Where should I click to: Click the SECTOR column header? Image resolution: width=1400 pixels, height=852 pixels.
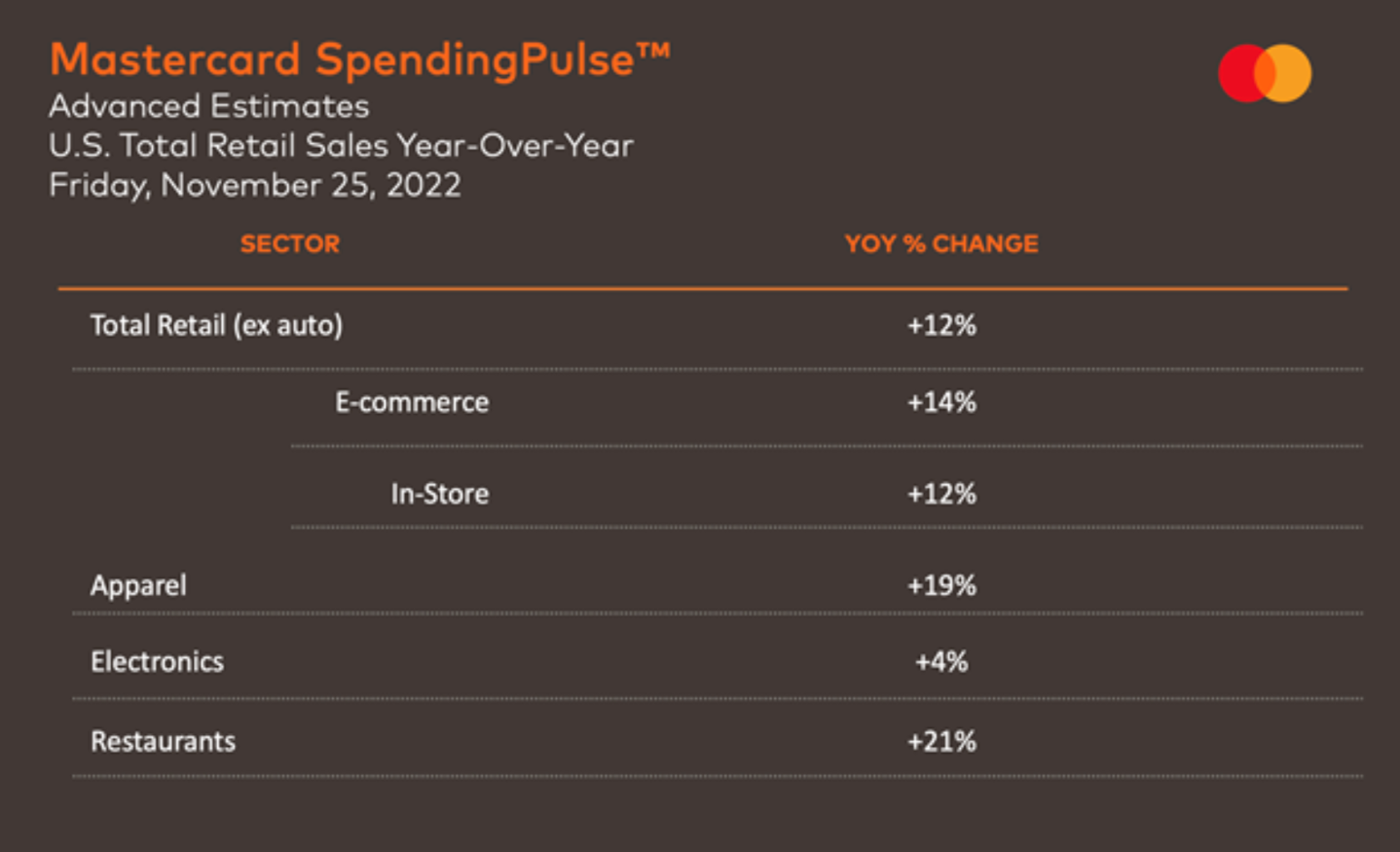pos(290,243)
